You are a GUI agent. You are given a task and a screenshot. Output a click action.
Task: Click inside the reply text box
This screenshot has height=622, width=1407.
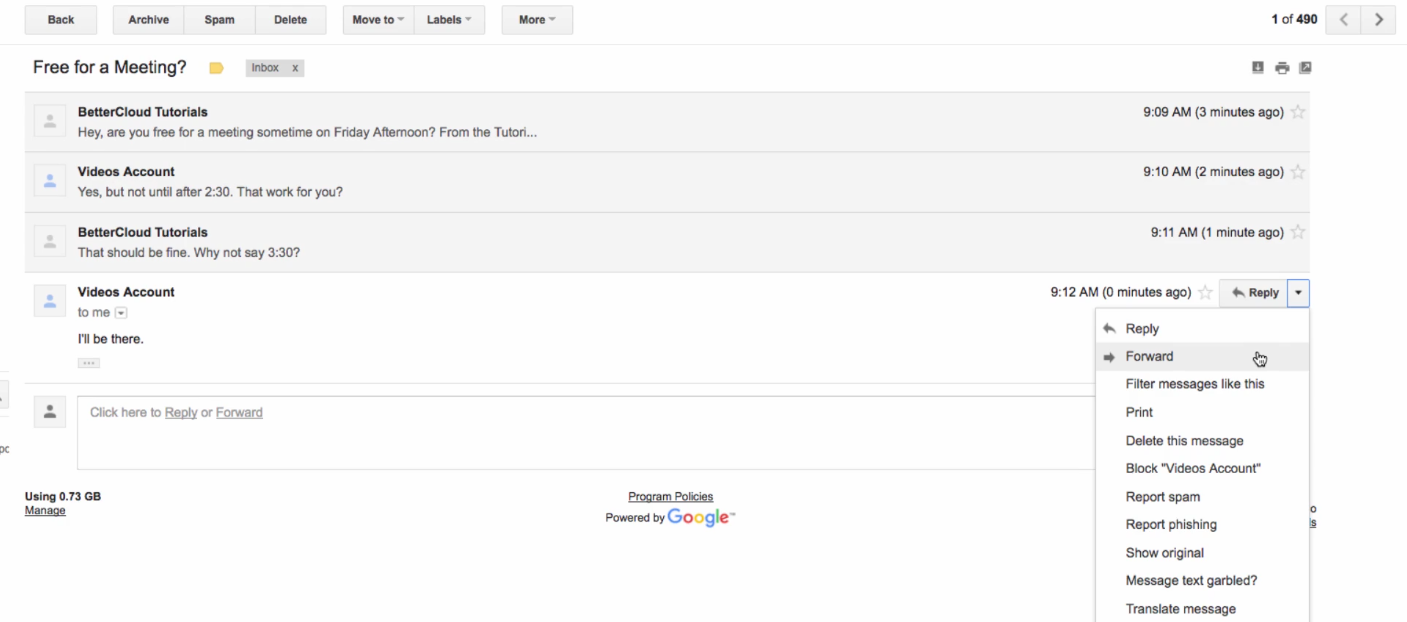click(586, 433)
